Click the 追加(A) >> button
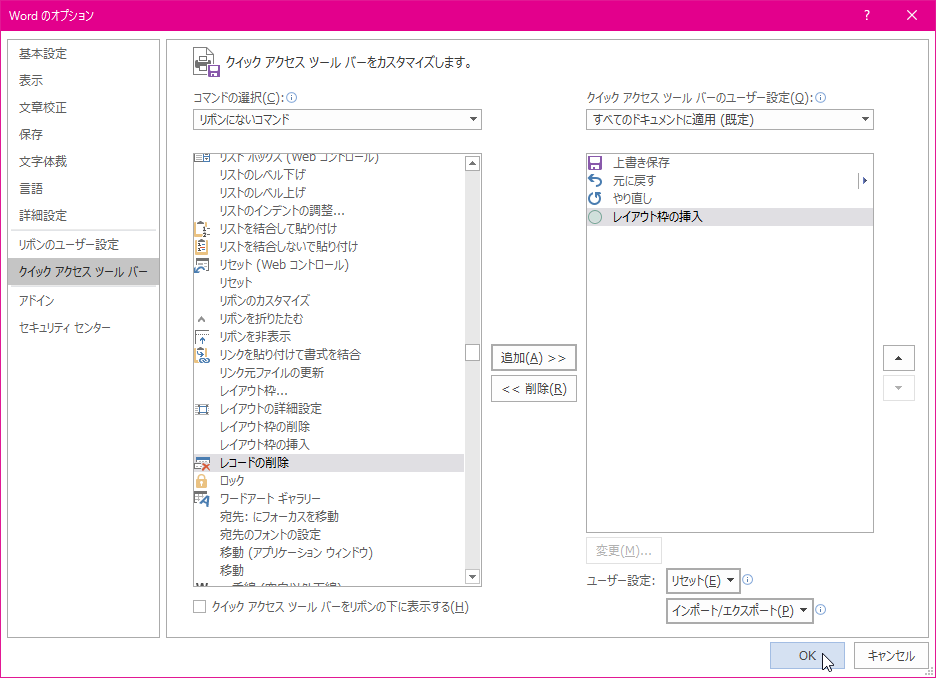The height and width of the screenshot is (678, 936). point(534,358)
